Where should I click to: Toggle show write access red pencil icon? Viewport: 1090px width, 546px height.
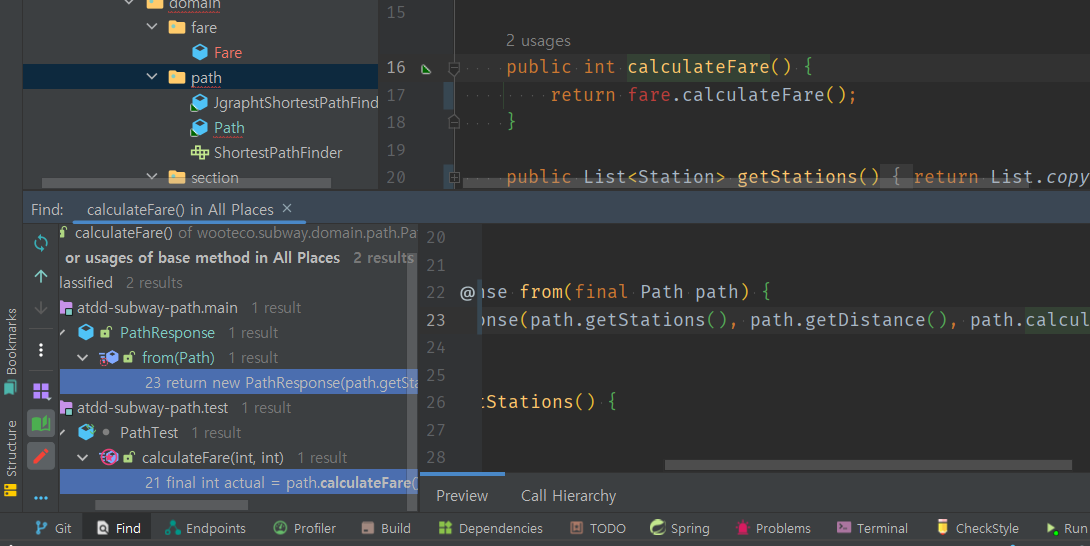pos(41,456)
